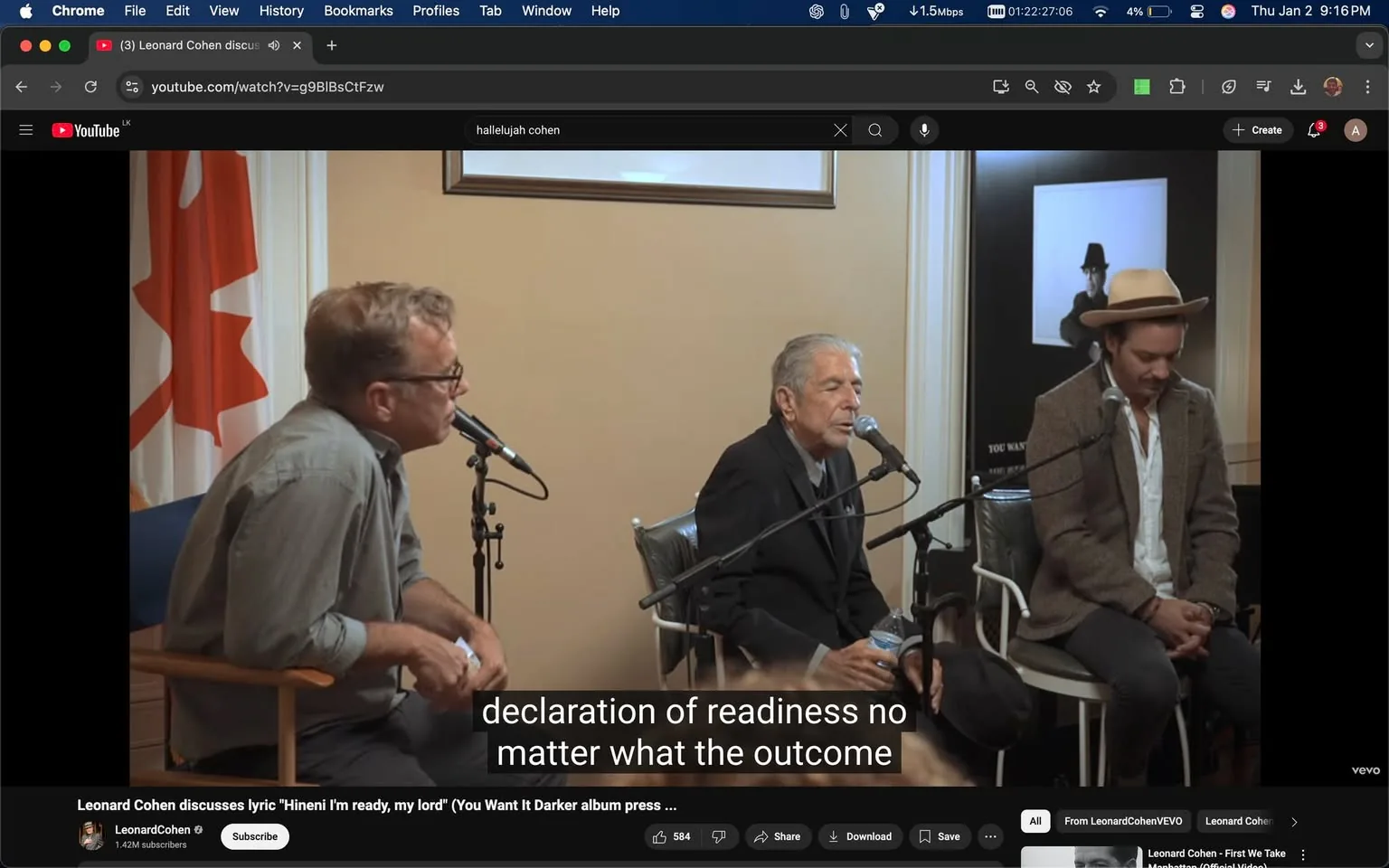Open the History menu in menu bar
Screen dimensions: 1389x868
pyautogui.click(x=281, y=11)
